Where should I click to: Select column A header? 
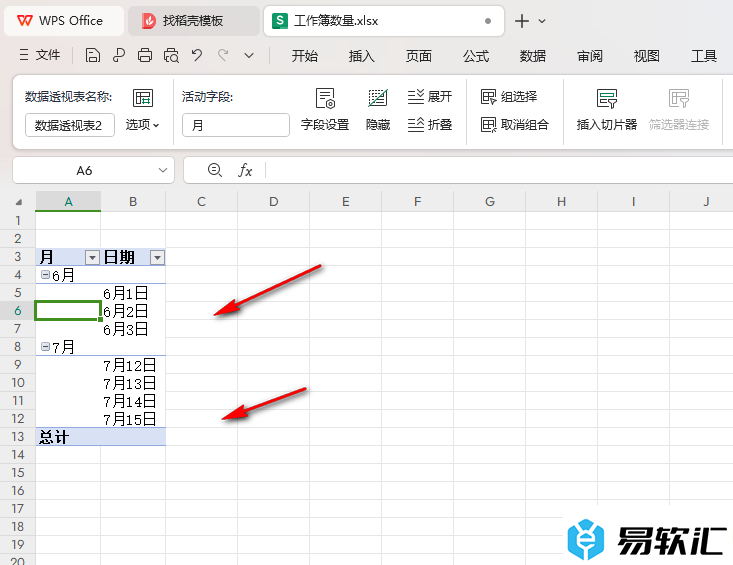click(68, 201)
